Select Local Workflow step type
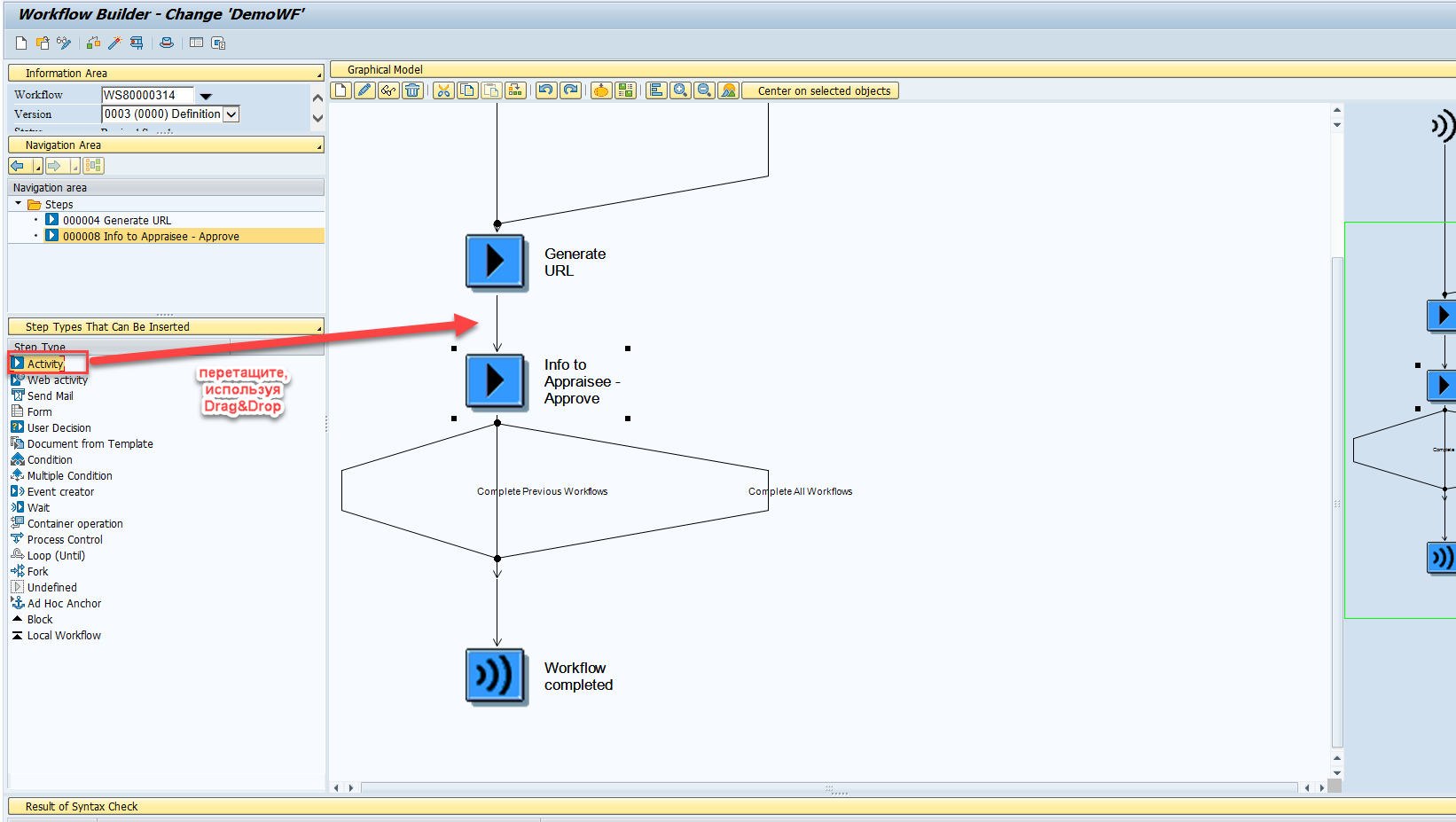Screen dimensions: 1456x822 [64, 635]
